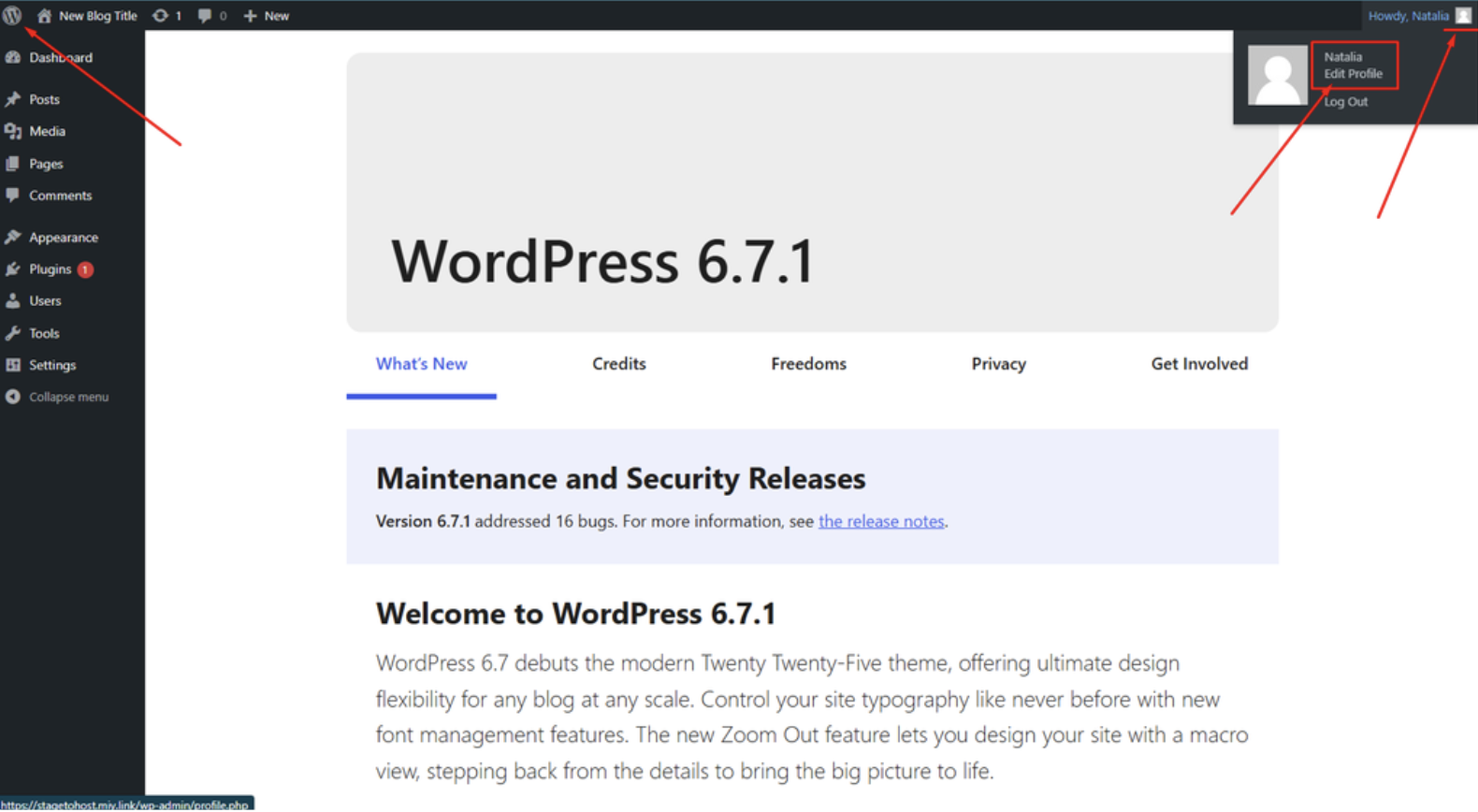Click the Welcome to WordPress 6.7.1 heading
The height and width of the screenshot is (812, 1478).
point(575,614)
